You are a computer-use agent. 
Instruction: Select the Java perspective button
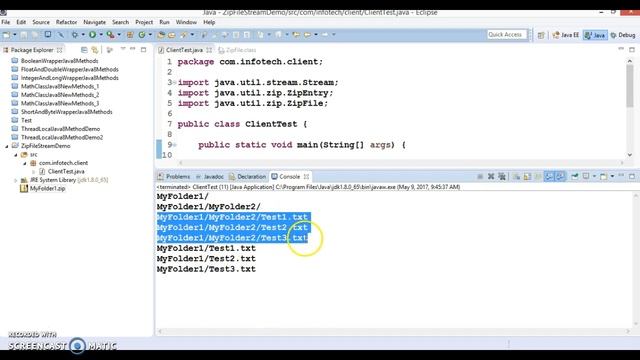pyautogui.click(x=595, y=35)
